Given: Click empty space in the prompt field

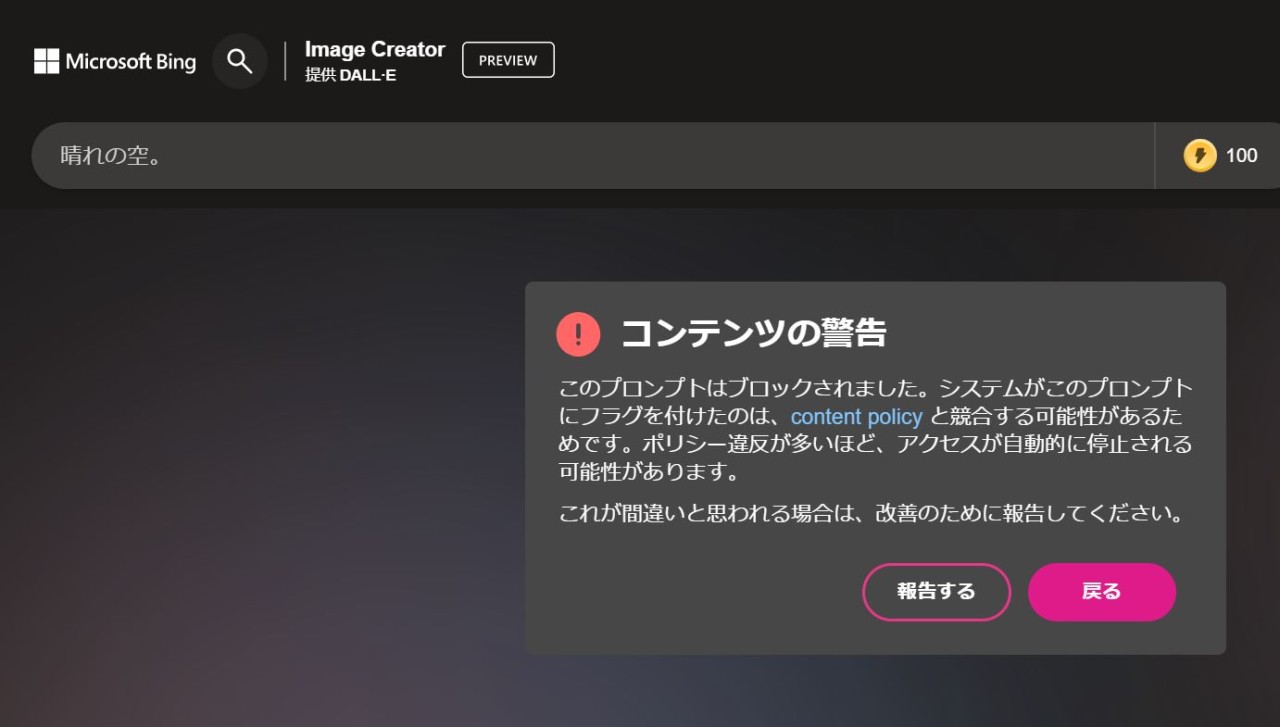Looking at the screenshot, I should coord(650,155).
